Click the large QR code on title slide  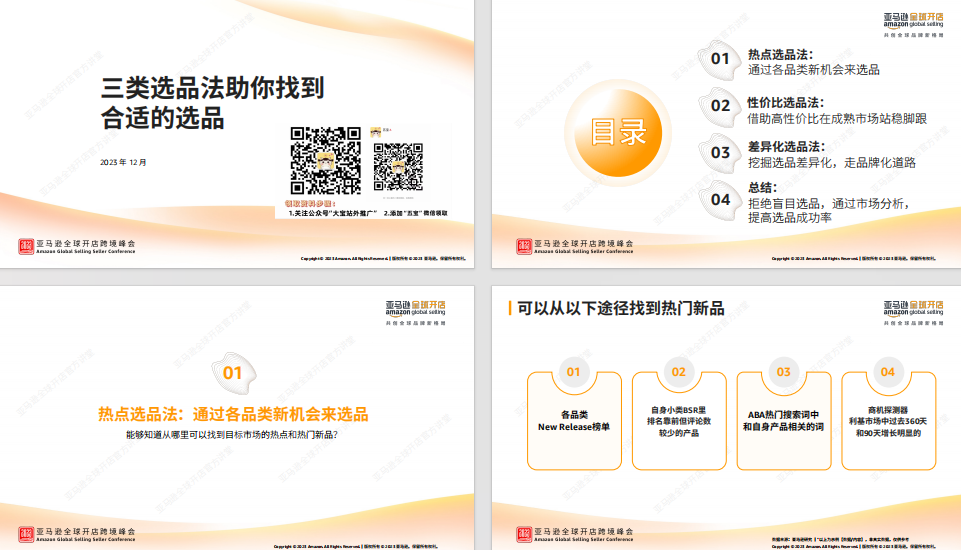325,161
